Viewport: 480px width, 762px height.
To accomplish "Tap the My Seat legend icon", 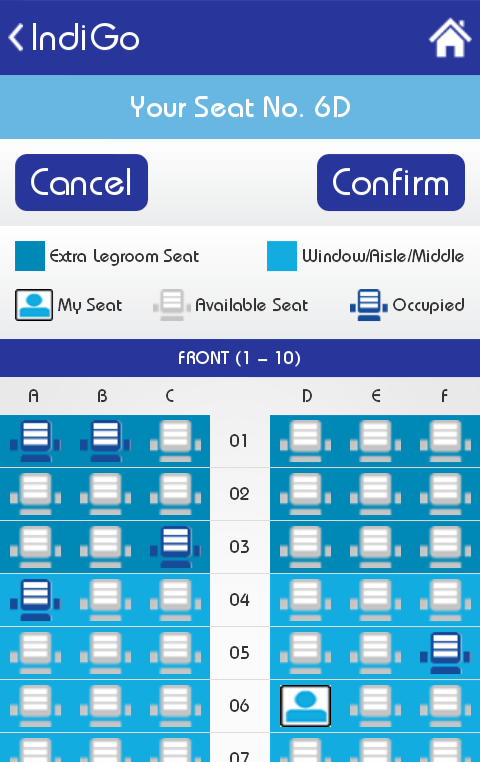I will tap(34, 305).
